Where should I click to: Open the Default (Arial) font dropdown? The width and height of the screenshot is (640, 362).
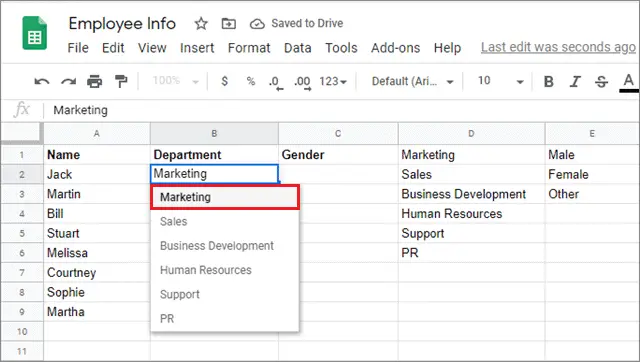[412, 81]
